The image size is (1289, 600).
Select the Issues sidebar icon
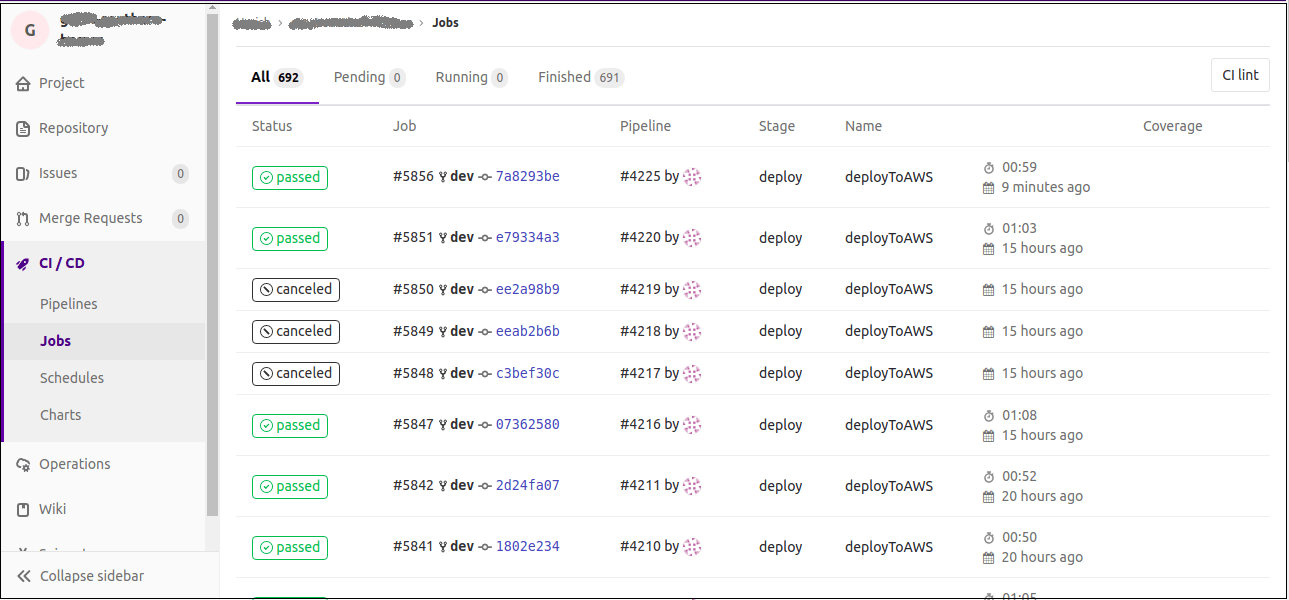[22, 173]
